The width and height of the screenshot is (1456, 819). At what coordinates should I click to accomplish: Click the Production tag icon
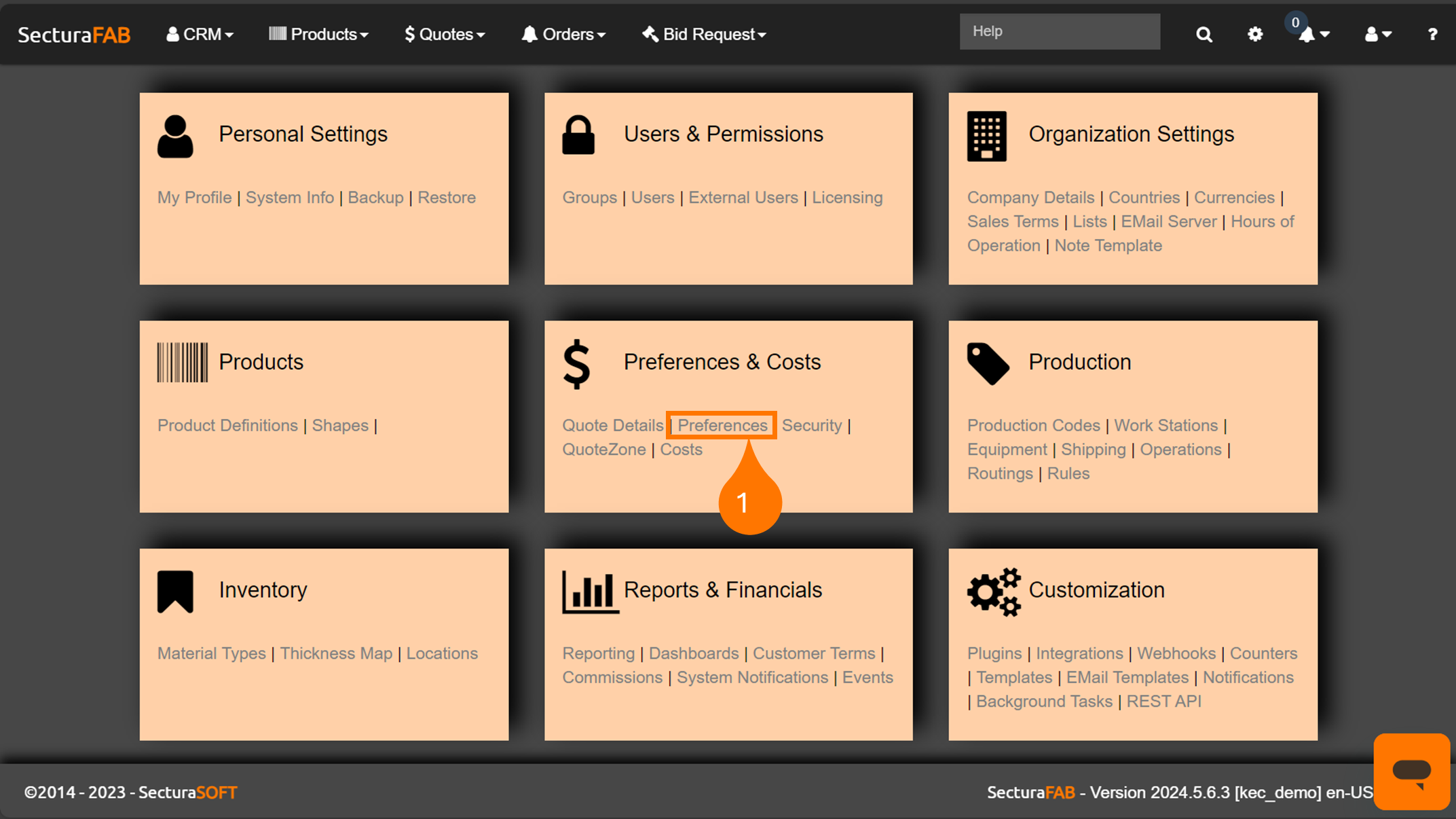[988, 363]
